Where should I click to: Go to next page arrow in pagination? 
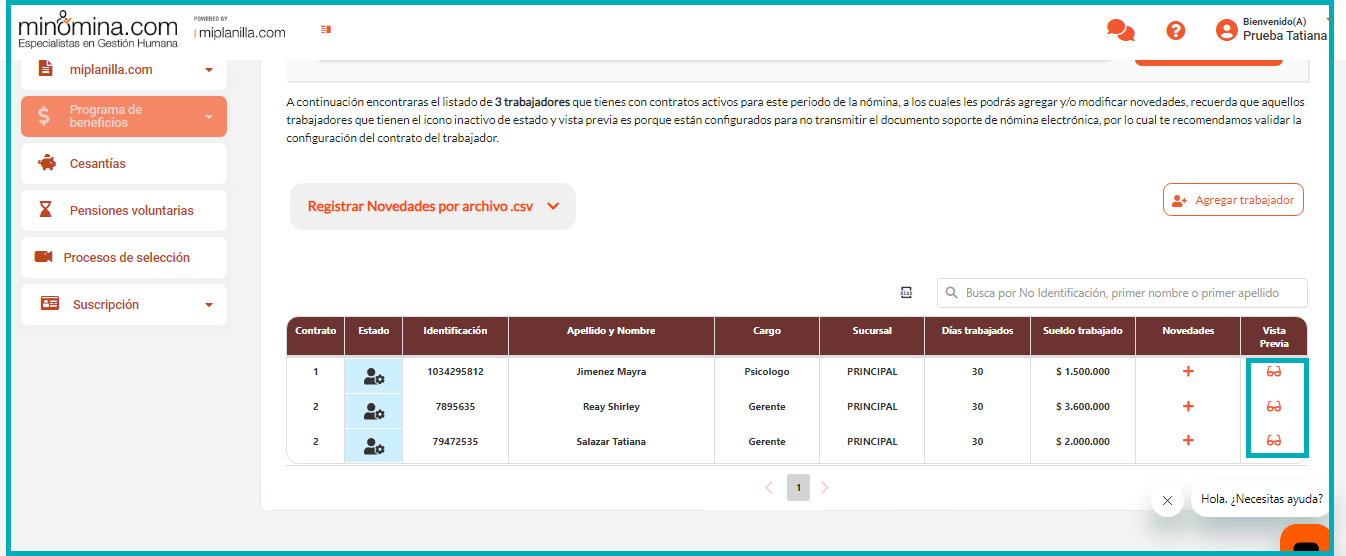[x=825, y=488]
